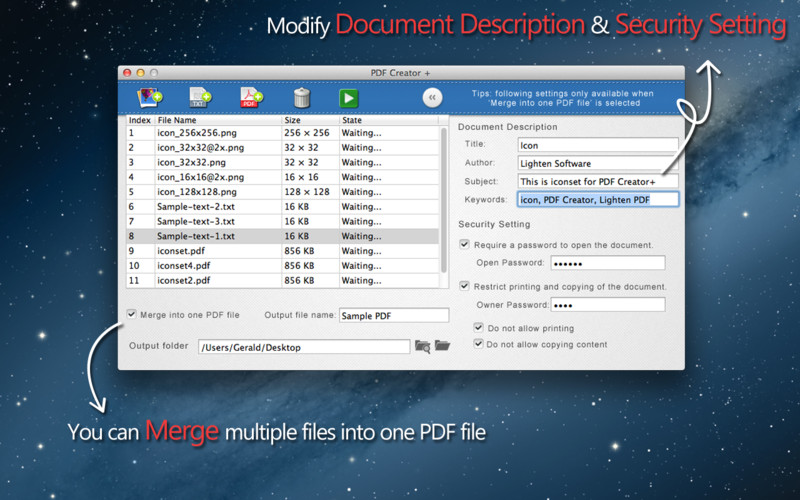Screen dimensions: 800x500
Task: Select the Sample-text-2.txt row
Action: tap(282, 207)
